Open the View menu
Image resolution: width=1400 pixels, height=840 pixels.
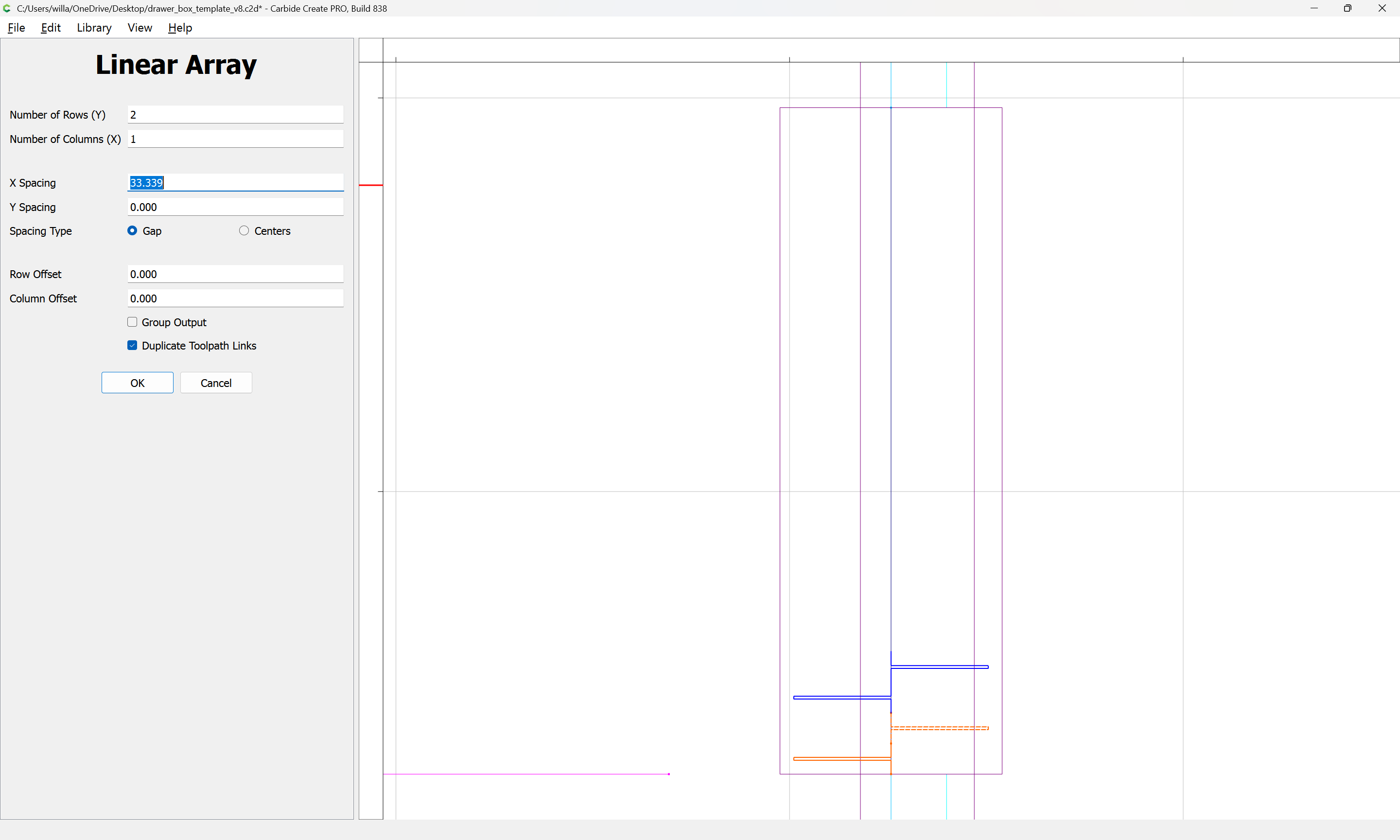(x=140, y=28)
